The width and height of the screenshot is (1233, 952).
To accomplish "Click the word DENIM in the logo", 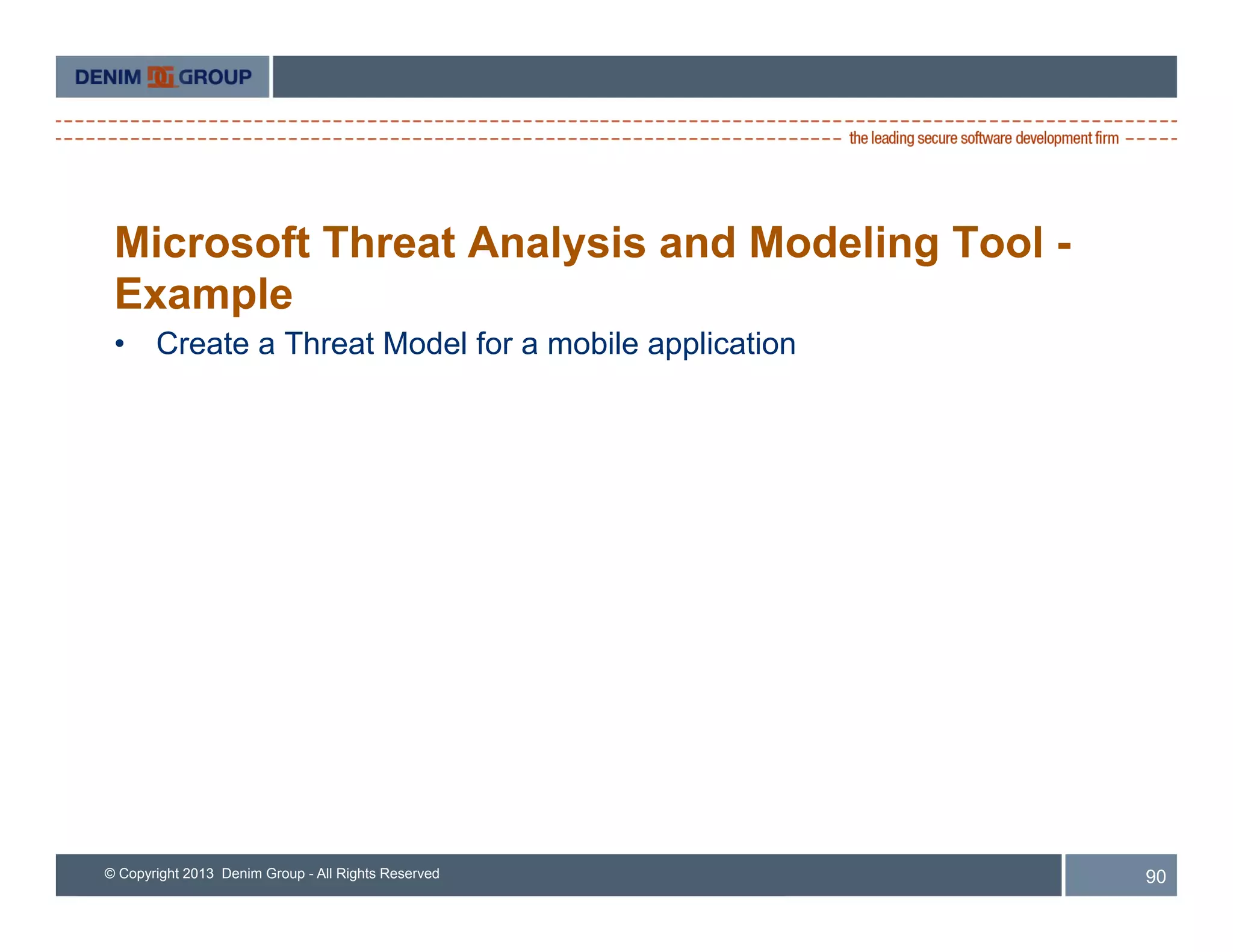I will pos(108,78).
